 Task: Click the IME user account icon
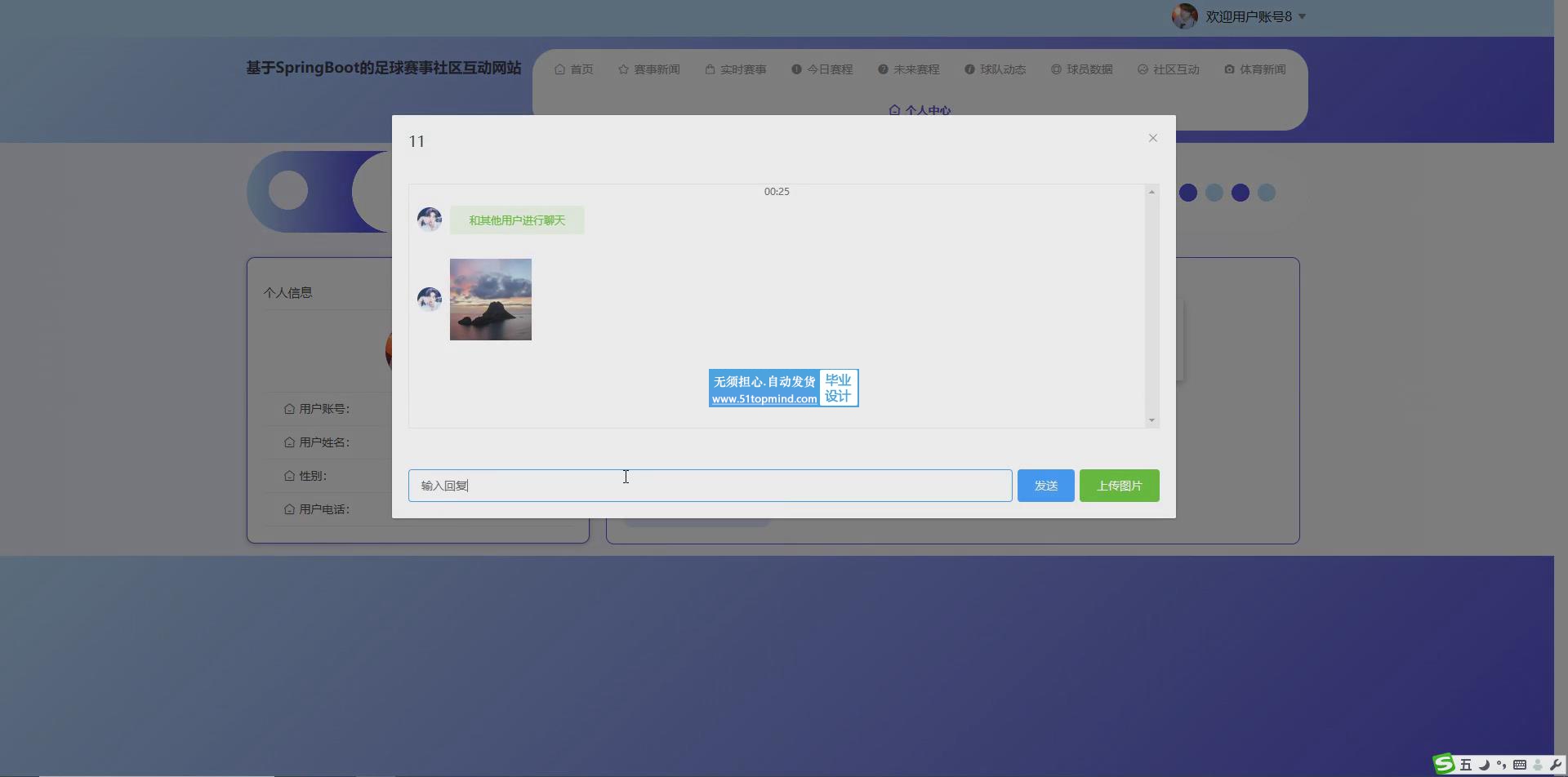1537,765
